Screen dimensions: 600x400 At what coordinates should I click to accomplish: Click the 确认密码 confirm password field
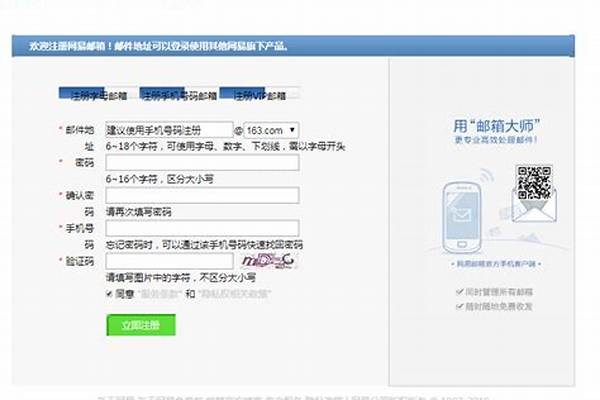[202, 195]
